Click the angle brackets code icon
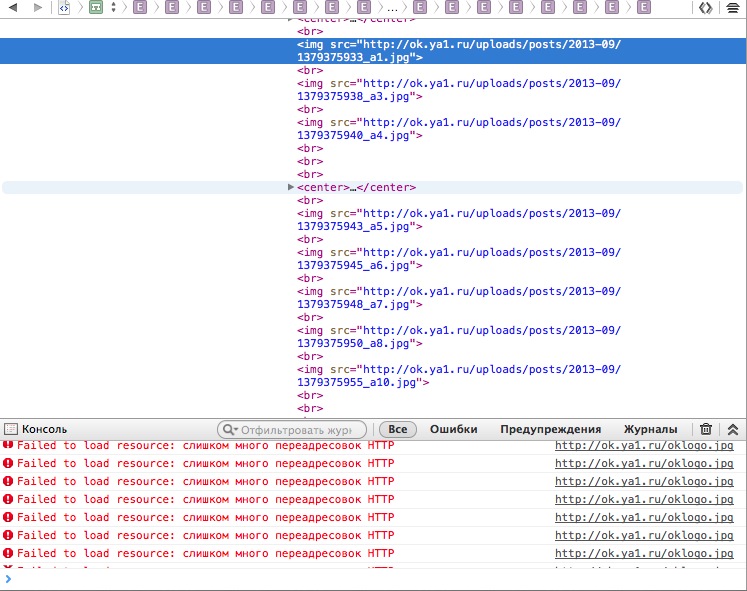The height and width of the screenshot is (591, 747). coord(705,7)
